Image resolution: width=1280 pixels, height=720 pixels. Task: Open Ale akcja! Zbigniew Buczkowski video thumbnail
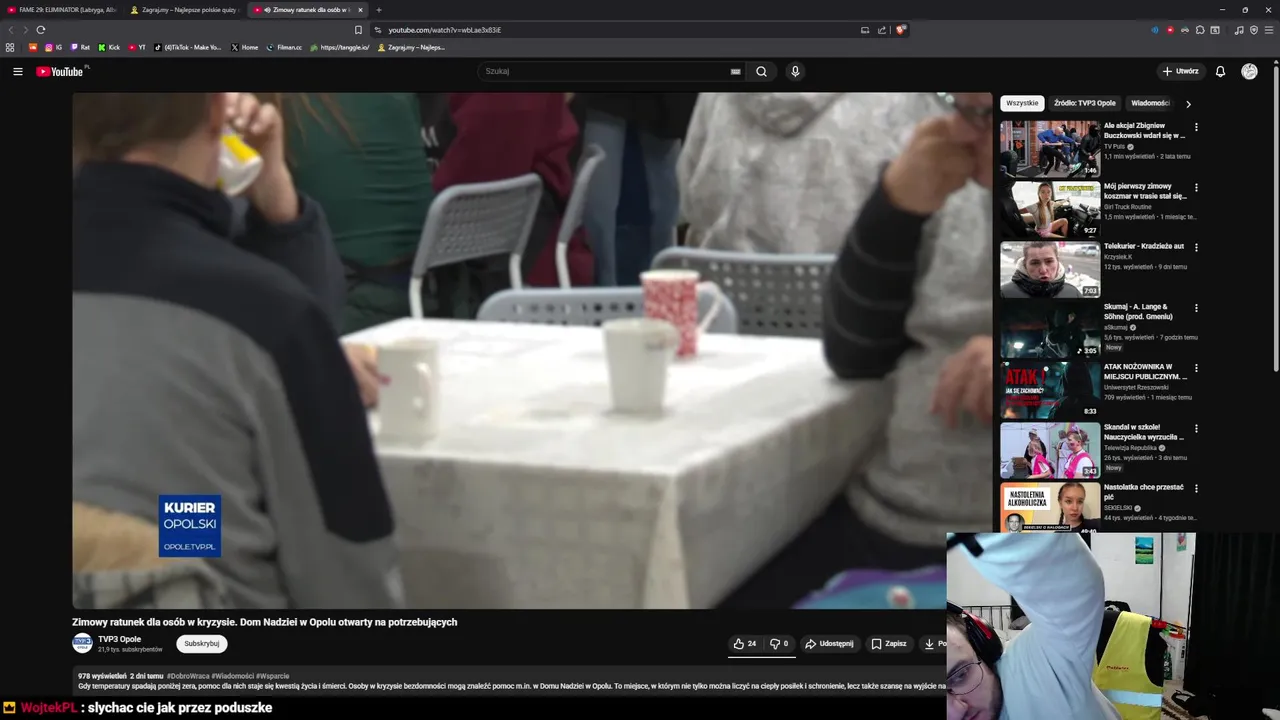1050,149
